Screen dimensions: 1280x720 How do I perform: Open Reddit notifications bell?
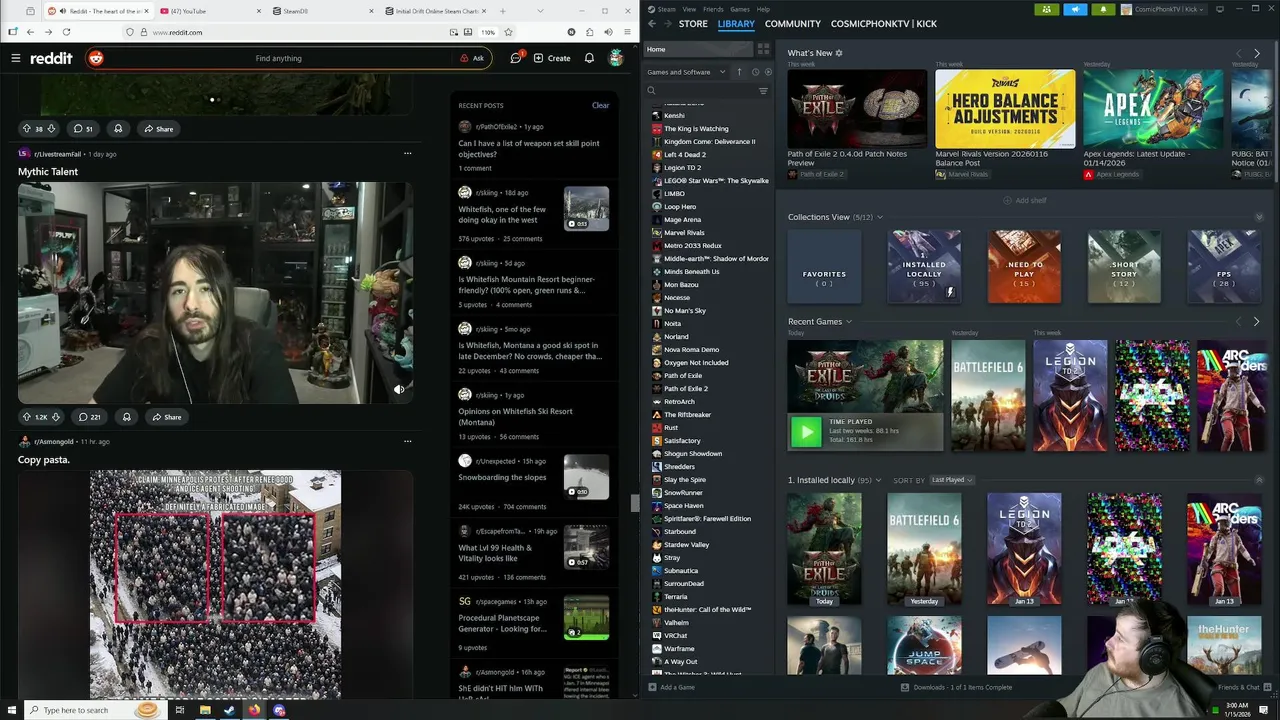click(589, 58)
